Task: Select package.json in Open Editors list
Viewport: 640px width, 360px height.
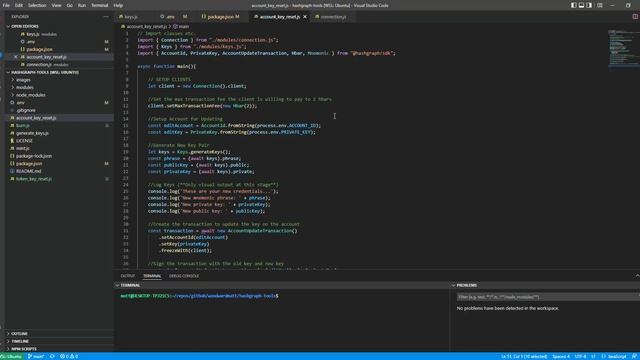Action: [x=40, y=49]
